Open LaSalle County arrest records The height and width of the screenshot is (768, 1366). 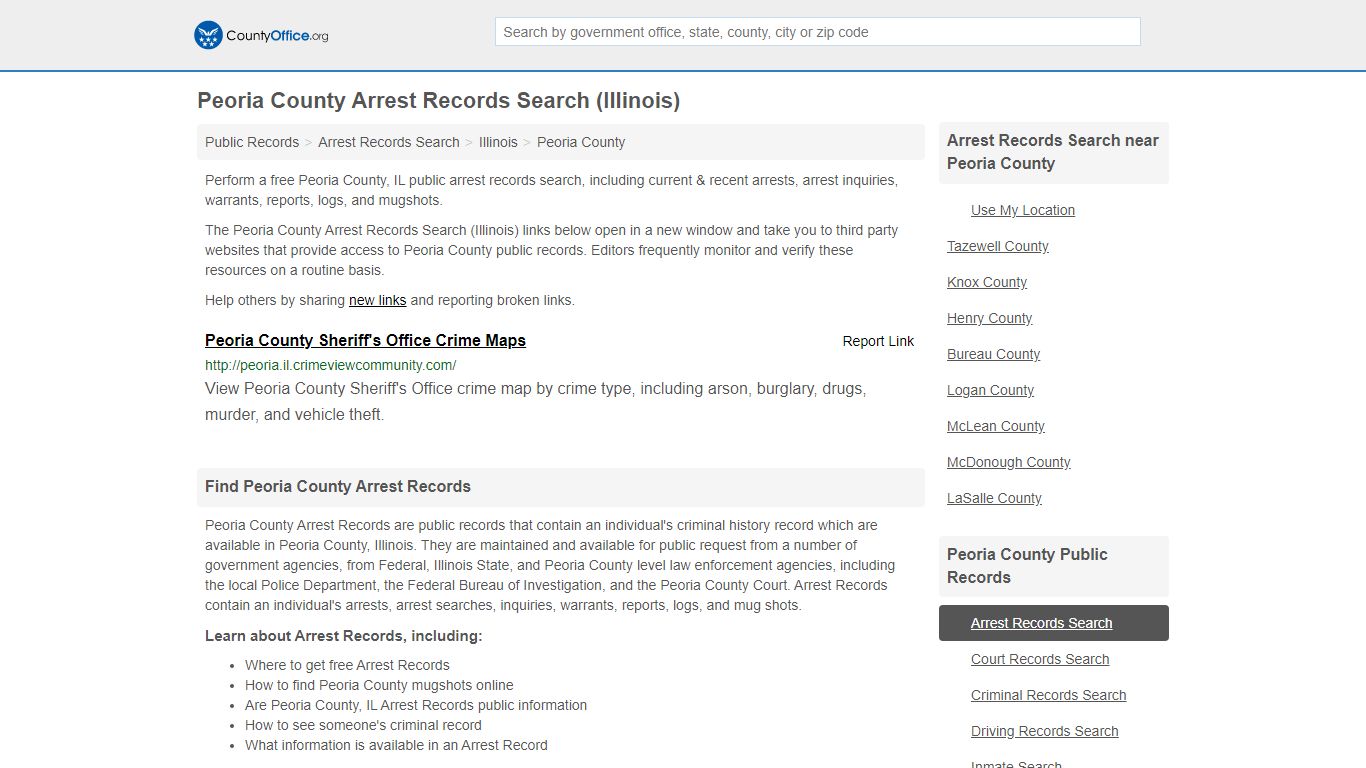pyautogui.click(x=994, y=498)
